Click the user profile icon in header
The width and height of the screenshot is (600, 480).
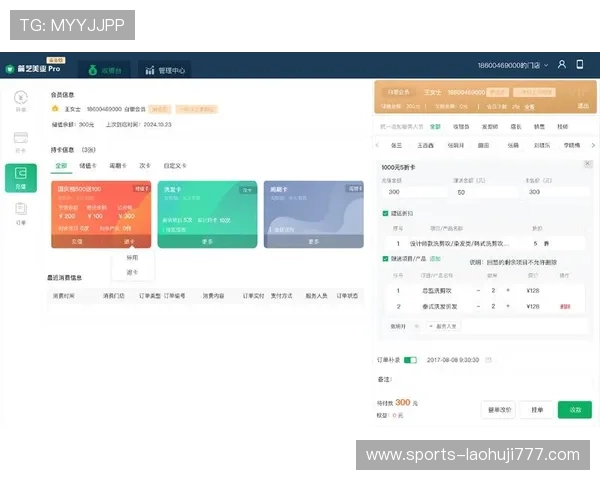(x=561, y=64)
